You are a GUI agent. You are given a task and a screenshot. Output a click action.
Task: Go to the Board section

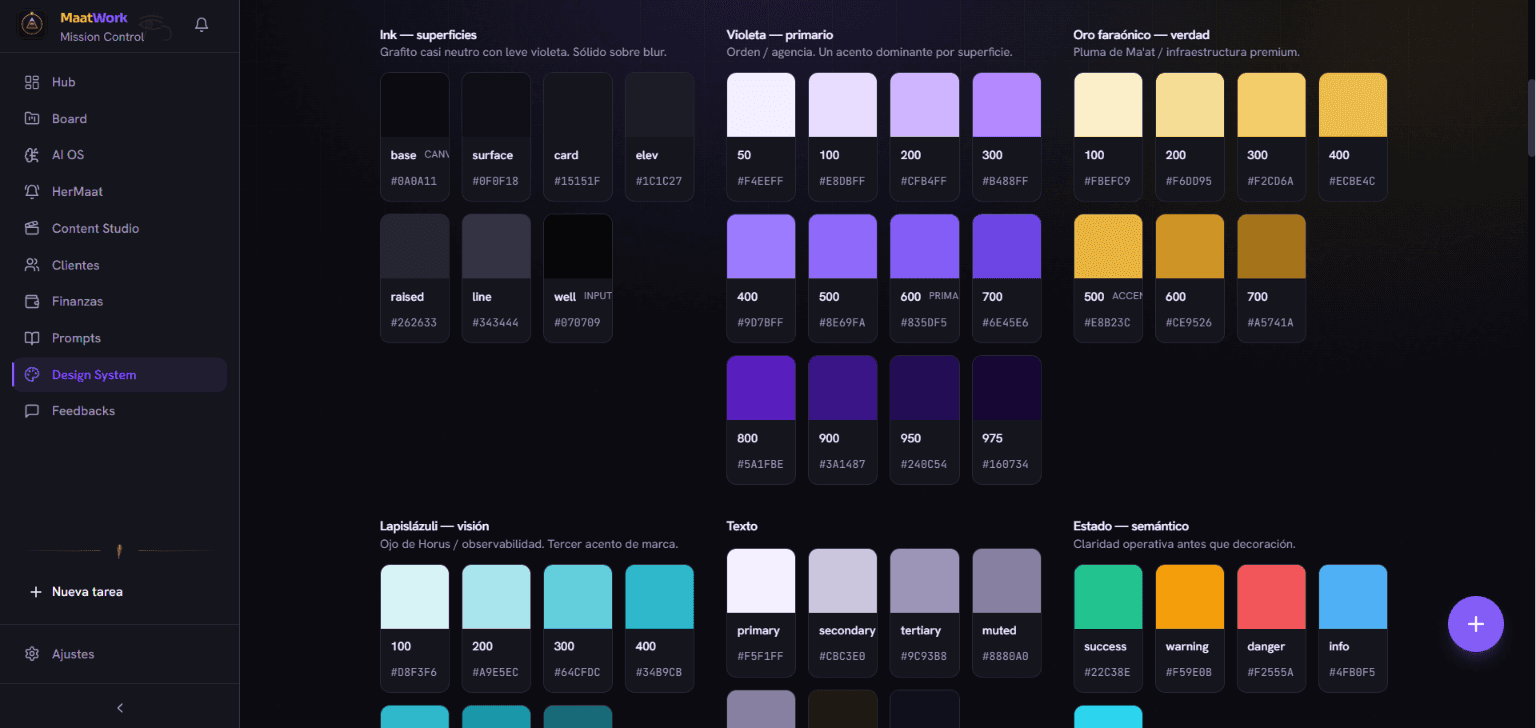pos(120,118)
